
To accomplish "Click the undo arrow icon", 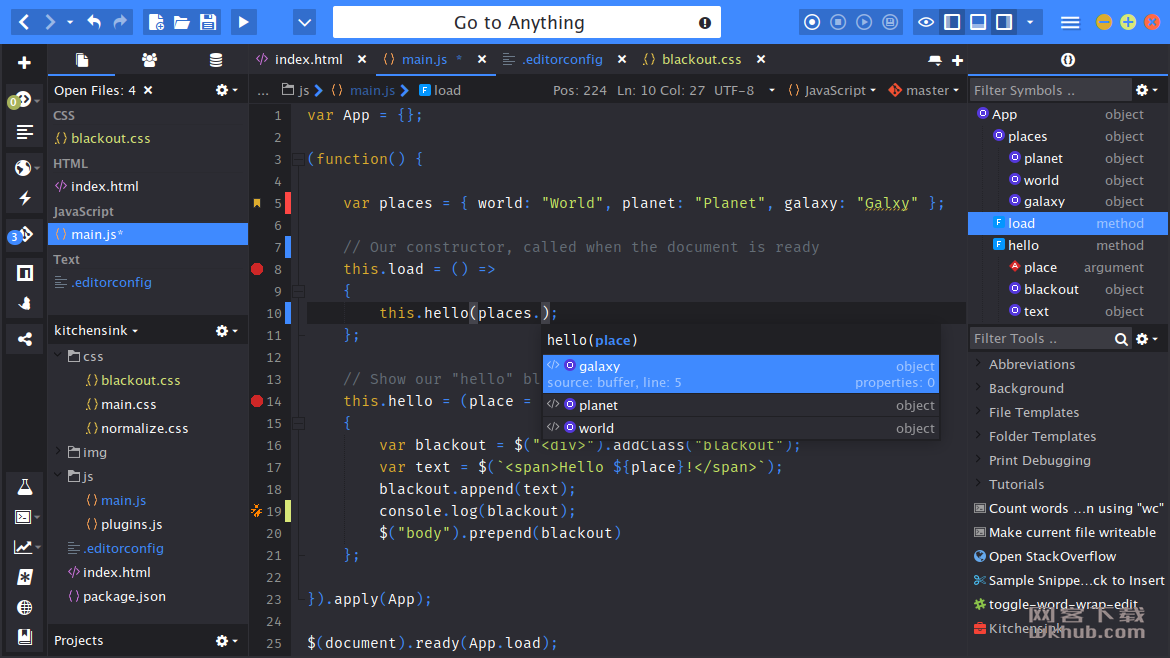I will 94,22.
